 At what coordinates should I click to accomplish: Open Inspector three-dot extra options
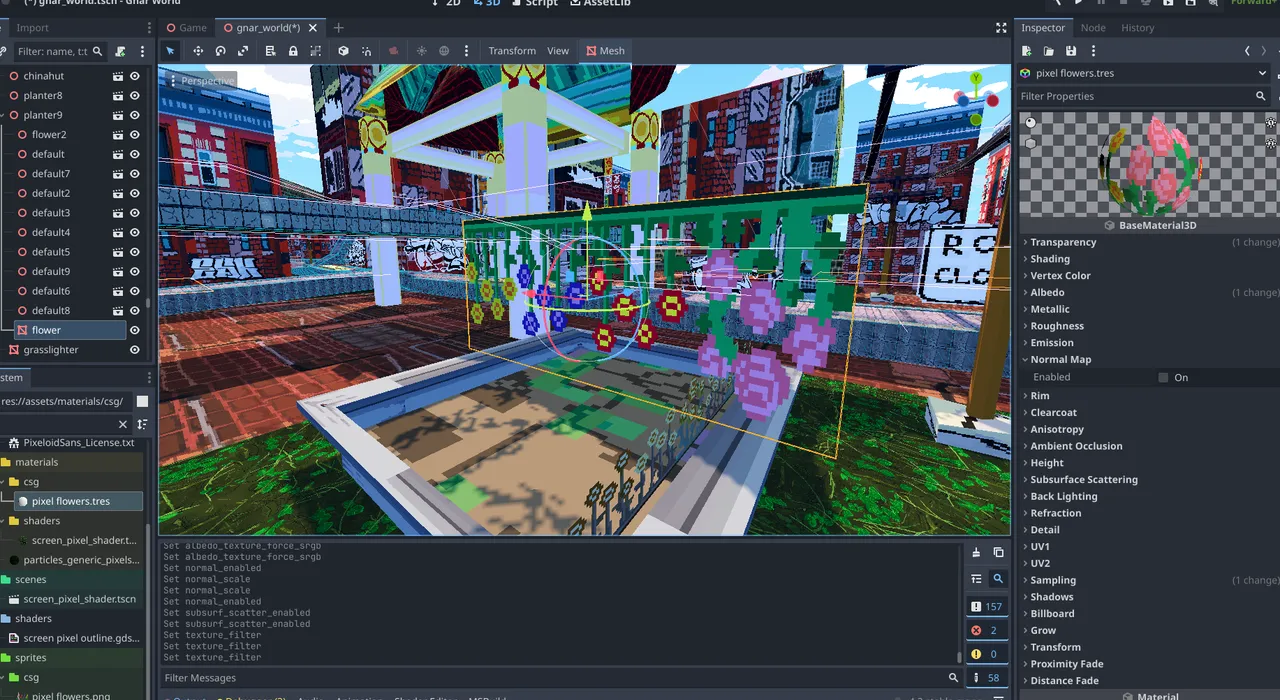(1093, 51)
